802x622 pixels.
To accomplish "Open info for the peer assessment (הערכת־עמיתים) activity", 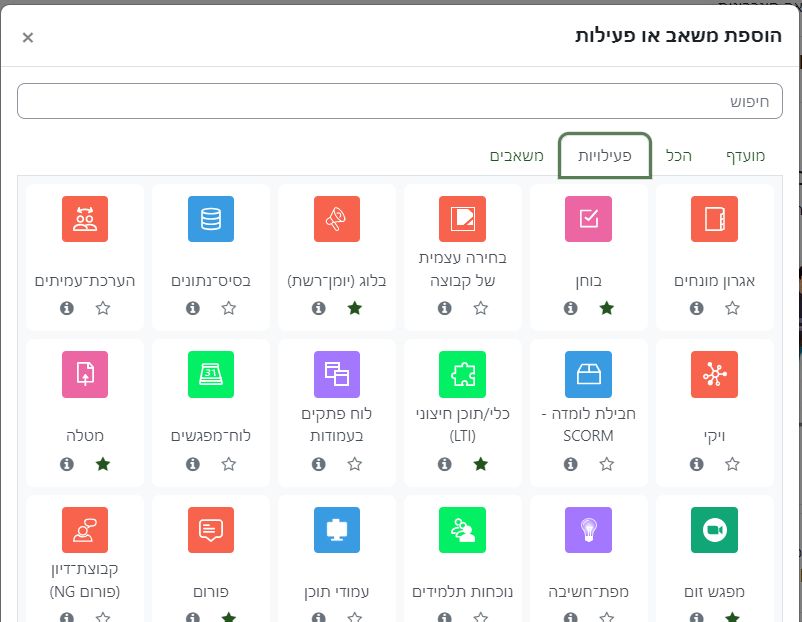I will (x=67, y=308).
